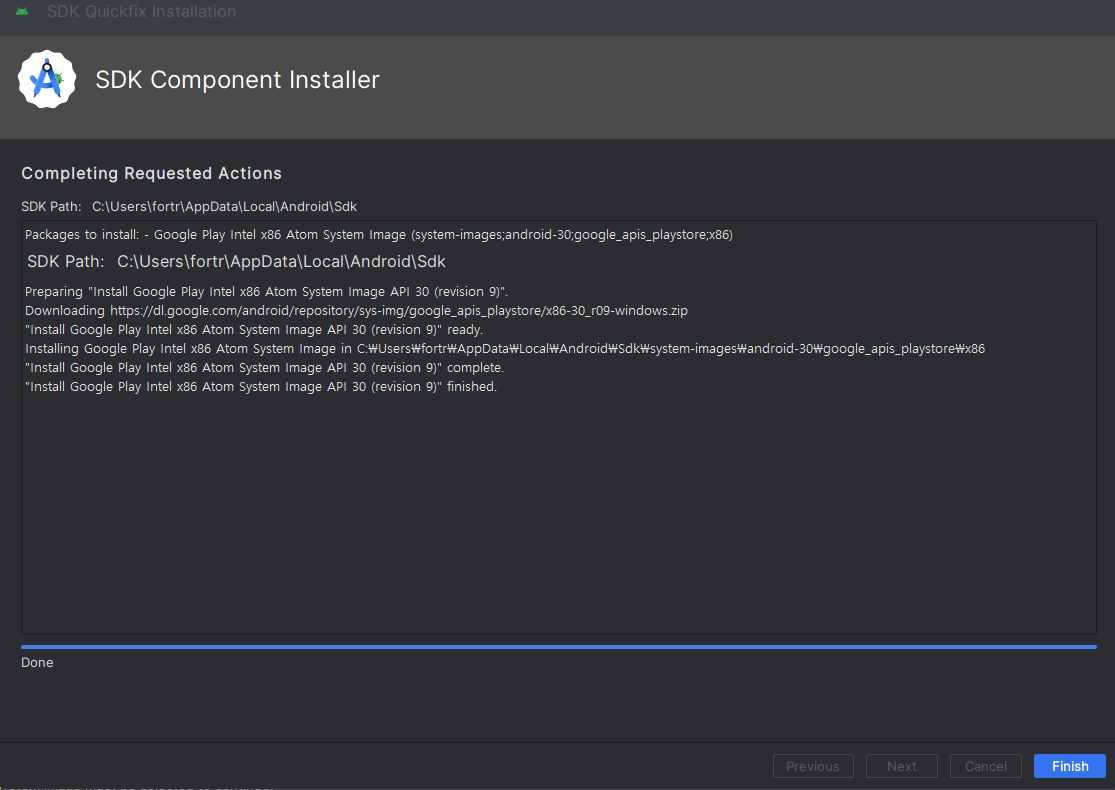The image size is (1115, 790).
Task: Click the Finish button
Action: point(1069,766)
